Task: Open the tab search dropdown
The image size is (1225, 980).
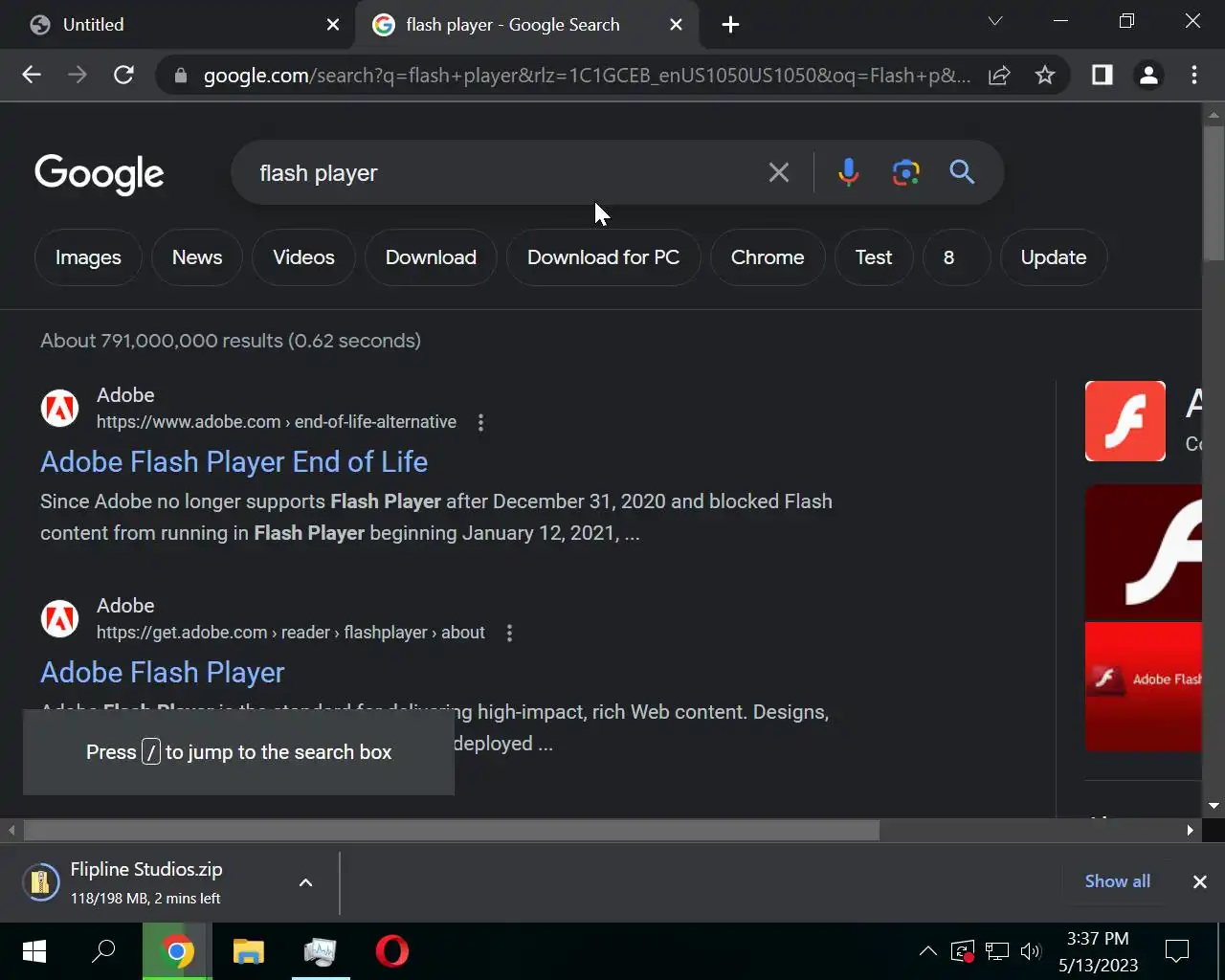Action: [x=995, y=21]
